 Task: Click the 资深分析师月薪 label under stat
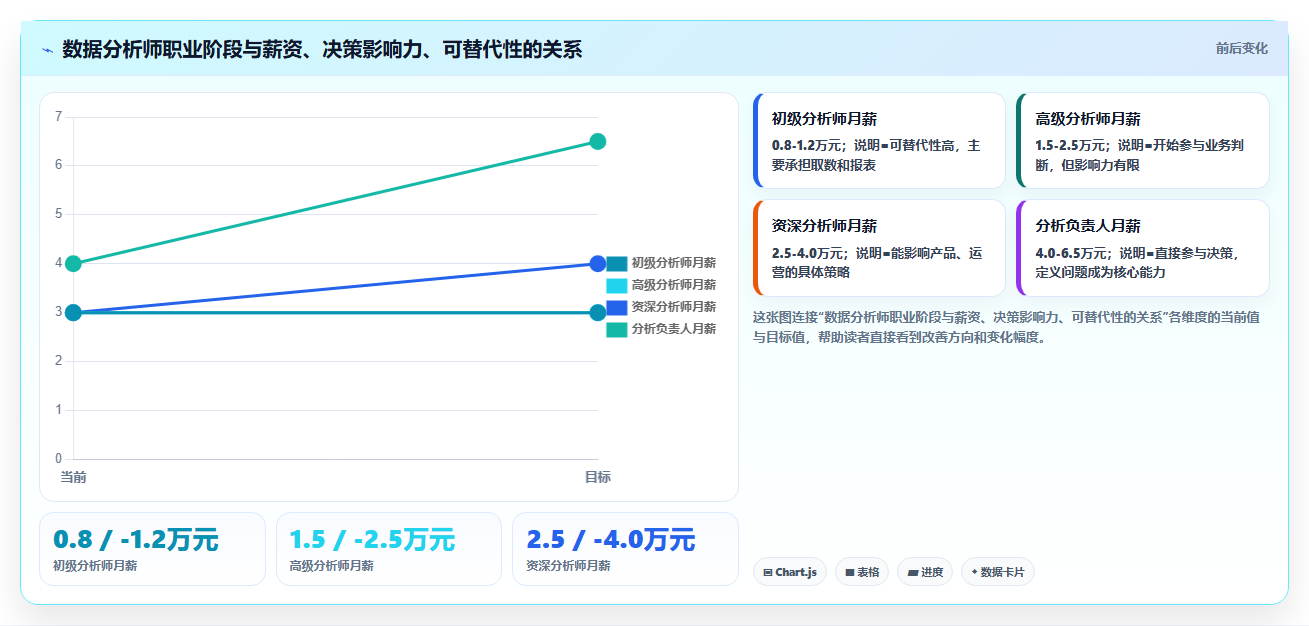(568, 566)
